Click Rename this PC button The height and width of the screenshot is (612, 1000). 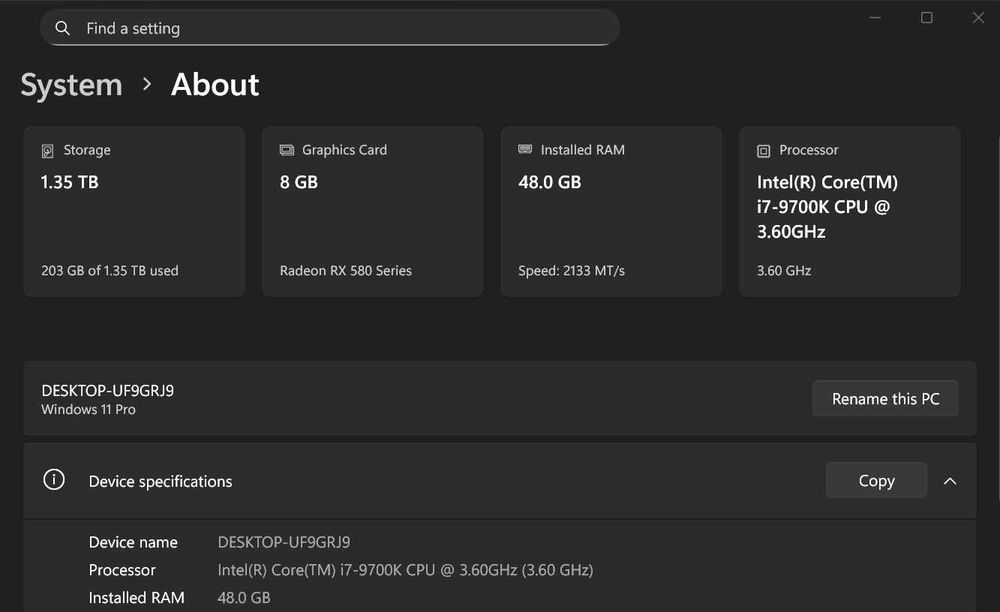point(885,398)
